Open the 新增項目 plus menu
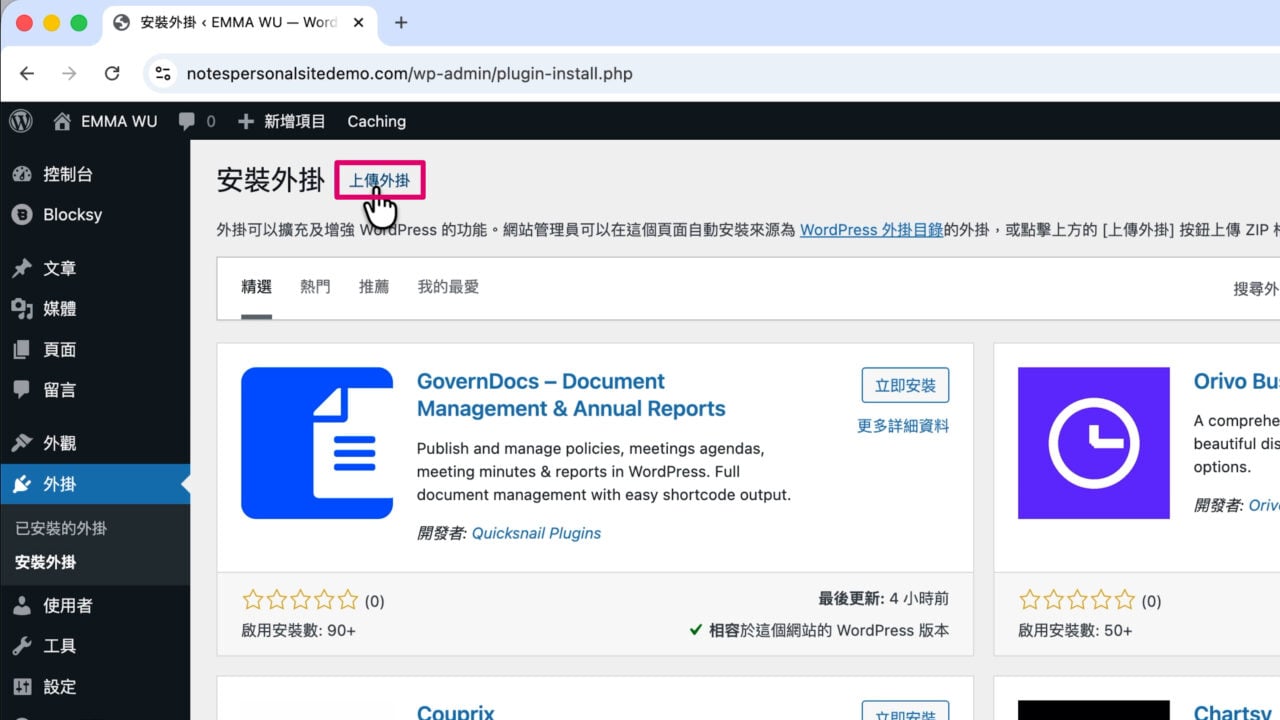 [282, 121]
